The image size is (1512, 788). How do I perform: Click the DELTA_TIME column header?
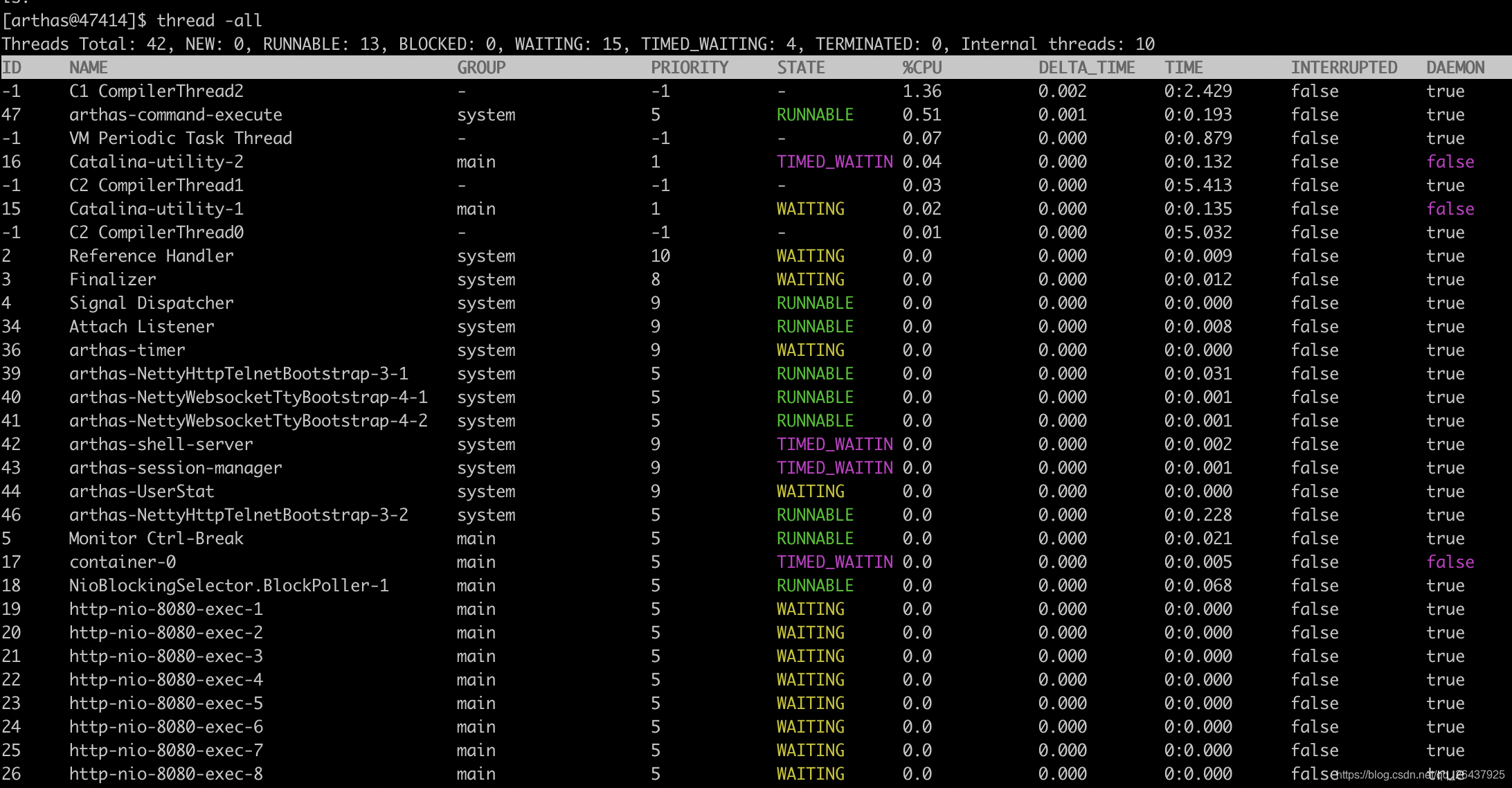tap(1087, 68)
